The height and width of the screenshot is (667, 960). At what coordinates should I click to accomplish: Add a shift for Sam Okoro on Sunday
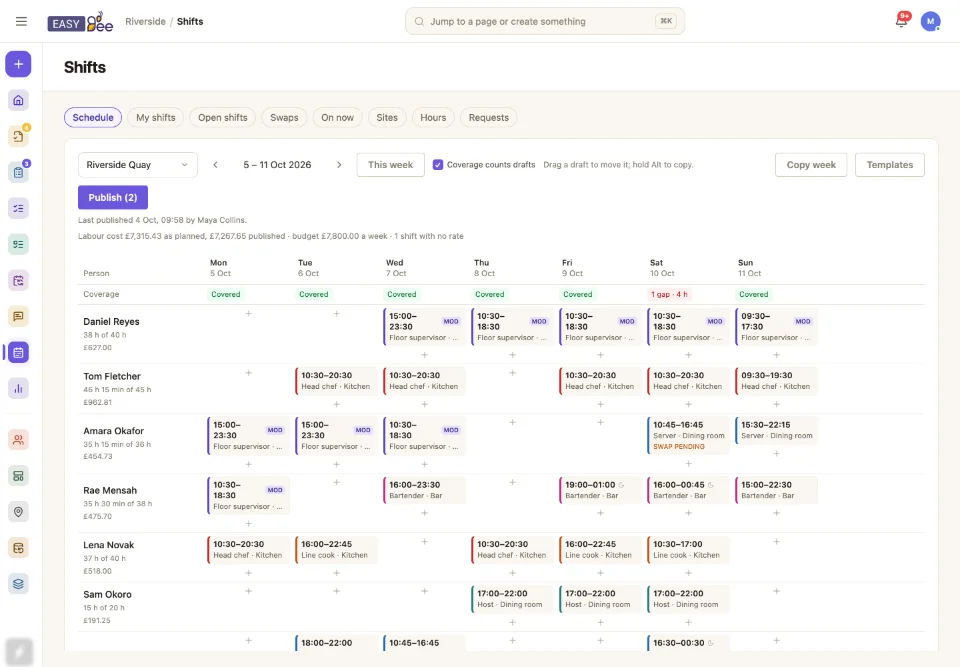[x=776, y=591]
